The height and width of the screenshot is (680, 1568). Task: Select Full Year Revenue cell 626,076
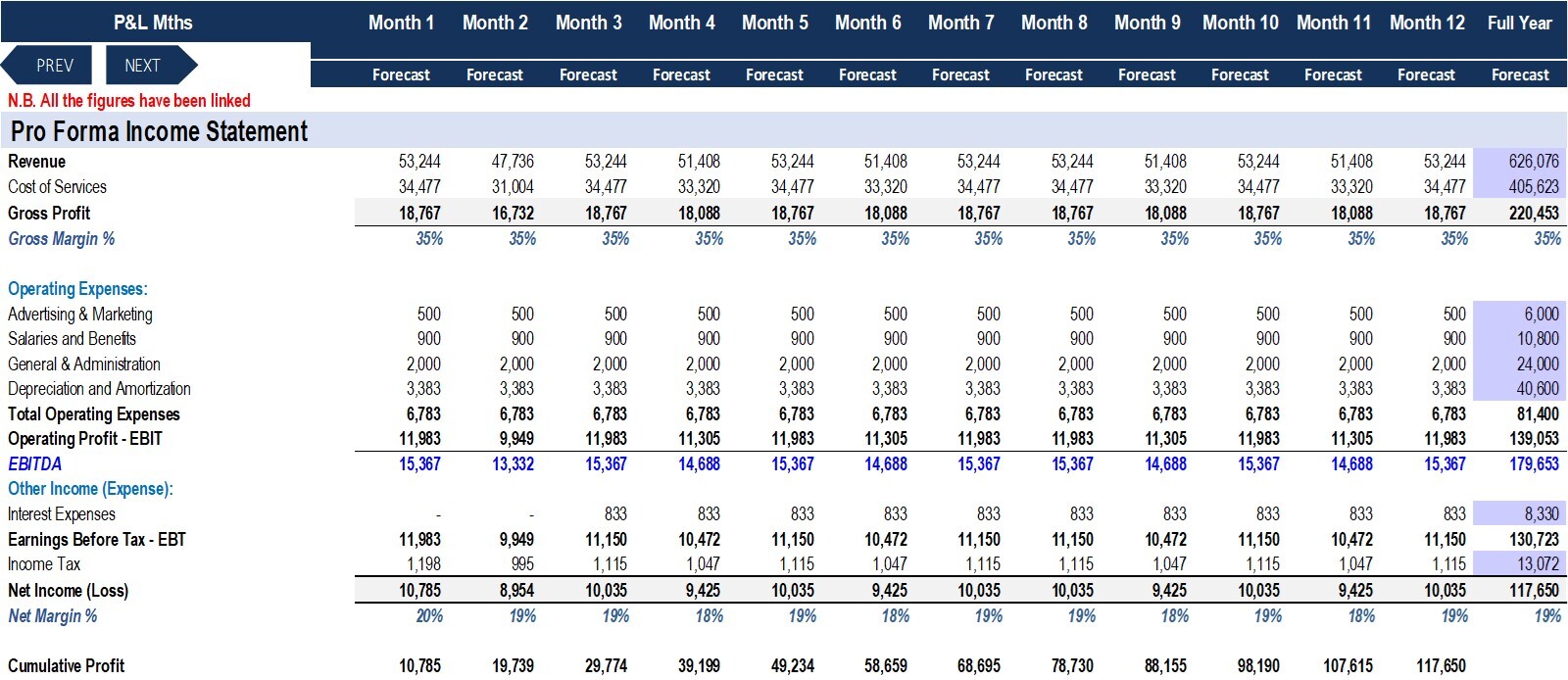tap(1520, 162)
